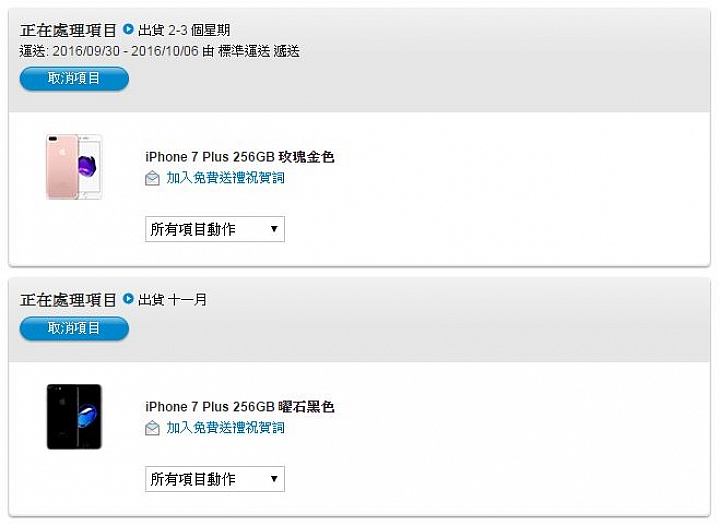This screenshot has width=720, height=526.
Task: Click 出貨 十一月 shipping status text
Action: pos(173,300)
